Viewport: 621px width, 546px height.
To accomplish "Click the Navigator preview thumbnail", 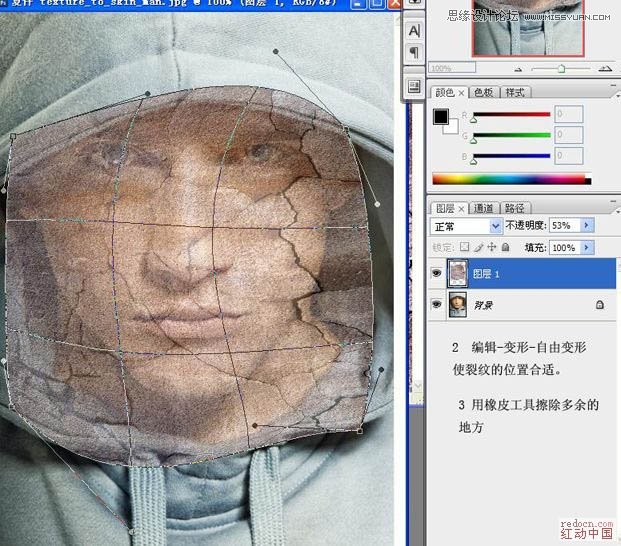I will 528,27.
